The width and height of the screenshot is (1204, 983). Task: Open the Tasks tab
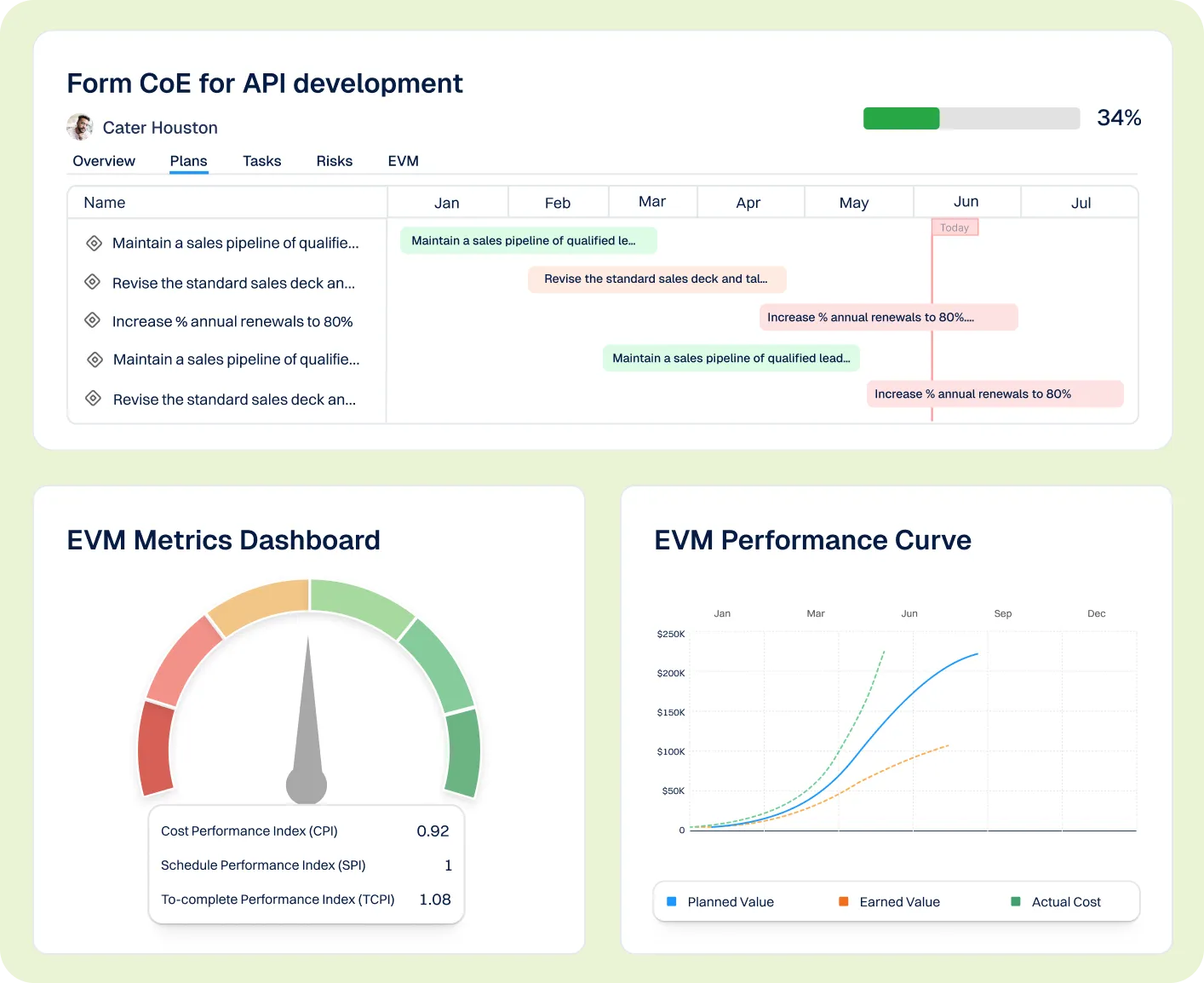pos(261,161)
